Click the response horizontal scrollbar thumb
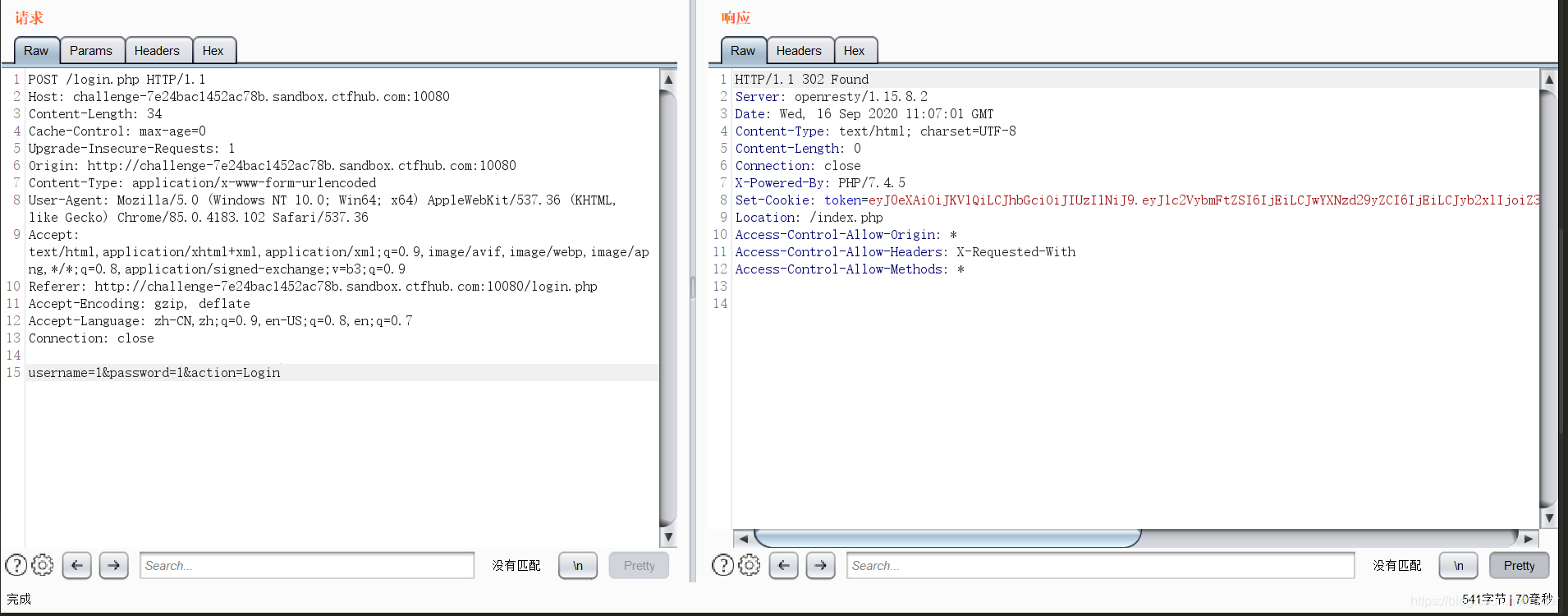Image resolution: width=1568 pixels, height=616 pixels. (947, 539)
